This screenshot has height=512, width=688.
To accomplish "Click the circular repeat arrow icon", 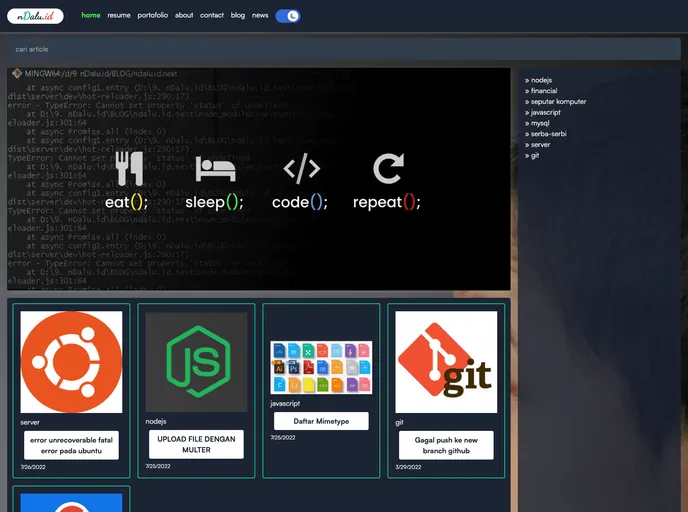I will pyautogui.click(x=388, y=168).
